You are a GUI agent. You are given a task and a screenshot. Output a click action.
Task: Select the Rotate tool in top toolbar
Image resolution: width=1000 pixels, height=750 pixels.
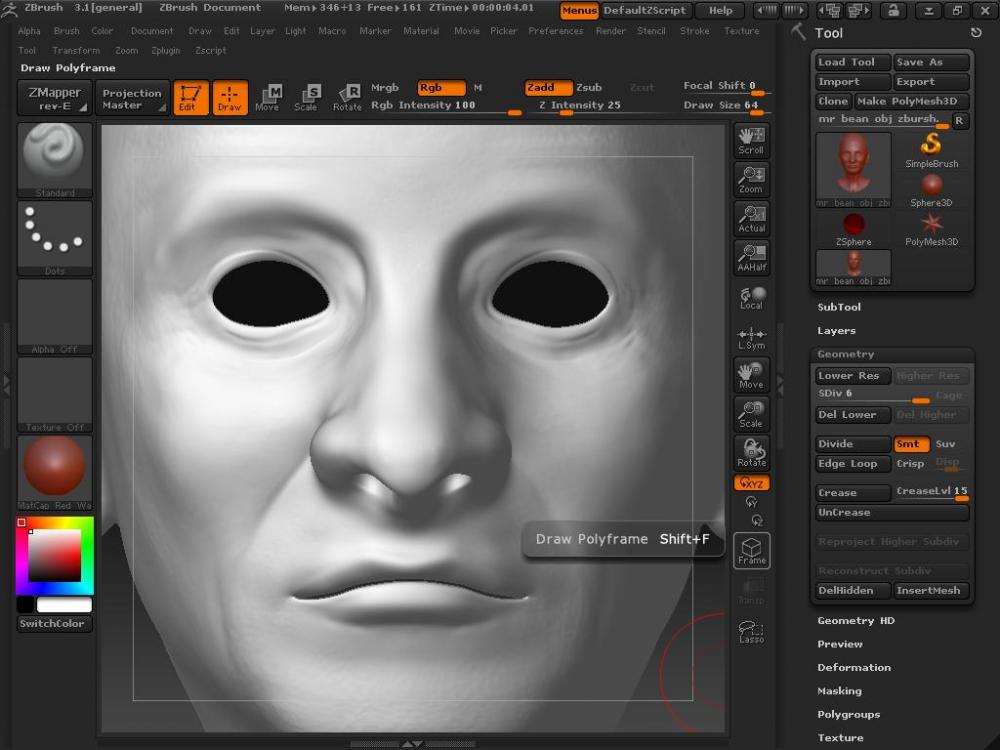[347, 97]
